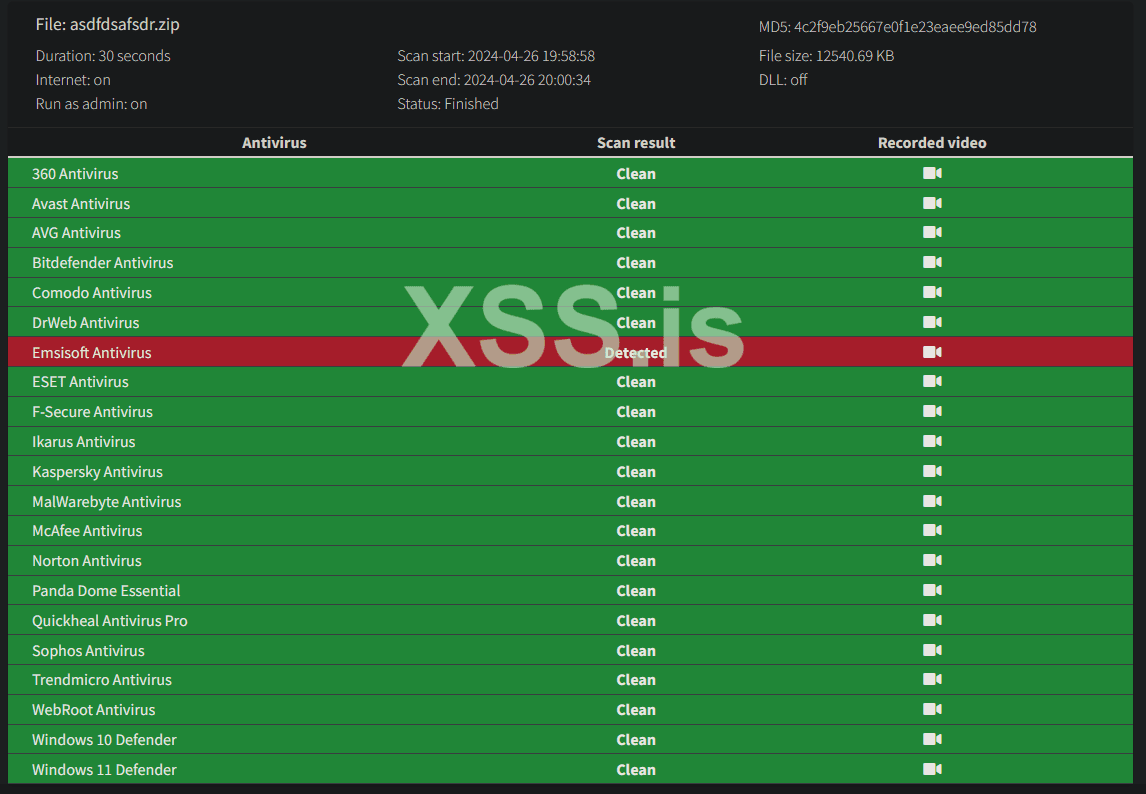Open Panda Dome Essential video recording
This screenshot has width=1146, height=794.
point(932,591)
